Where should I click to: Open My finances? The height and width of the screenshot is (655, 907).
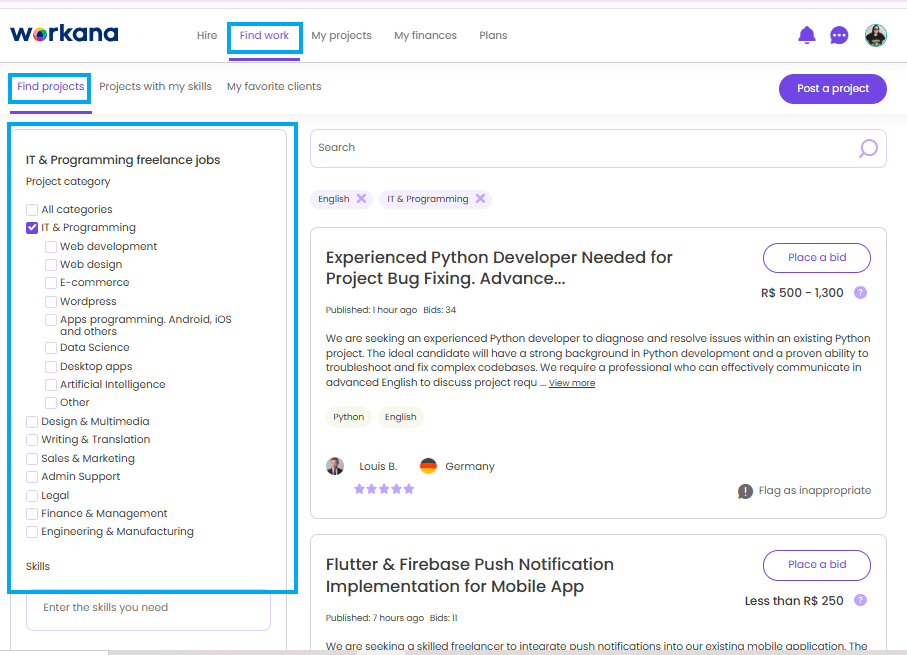pos(425,35)
